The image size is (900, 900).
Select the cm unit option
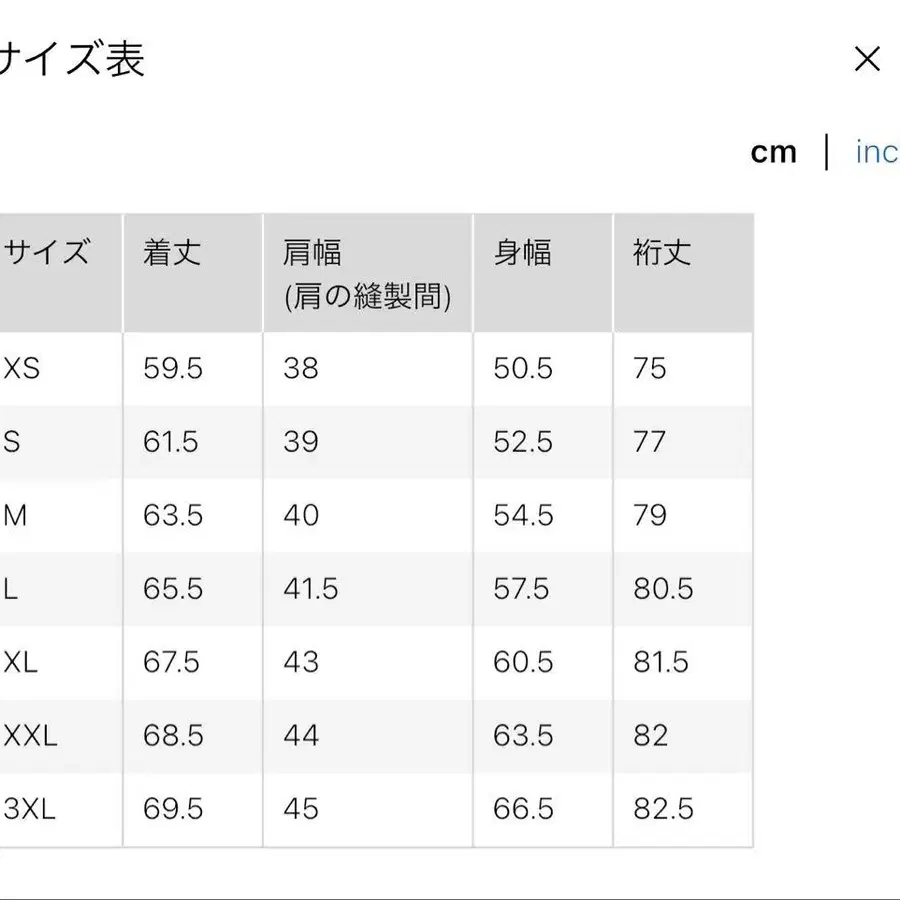tap(774, 152)
